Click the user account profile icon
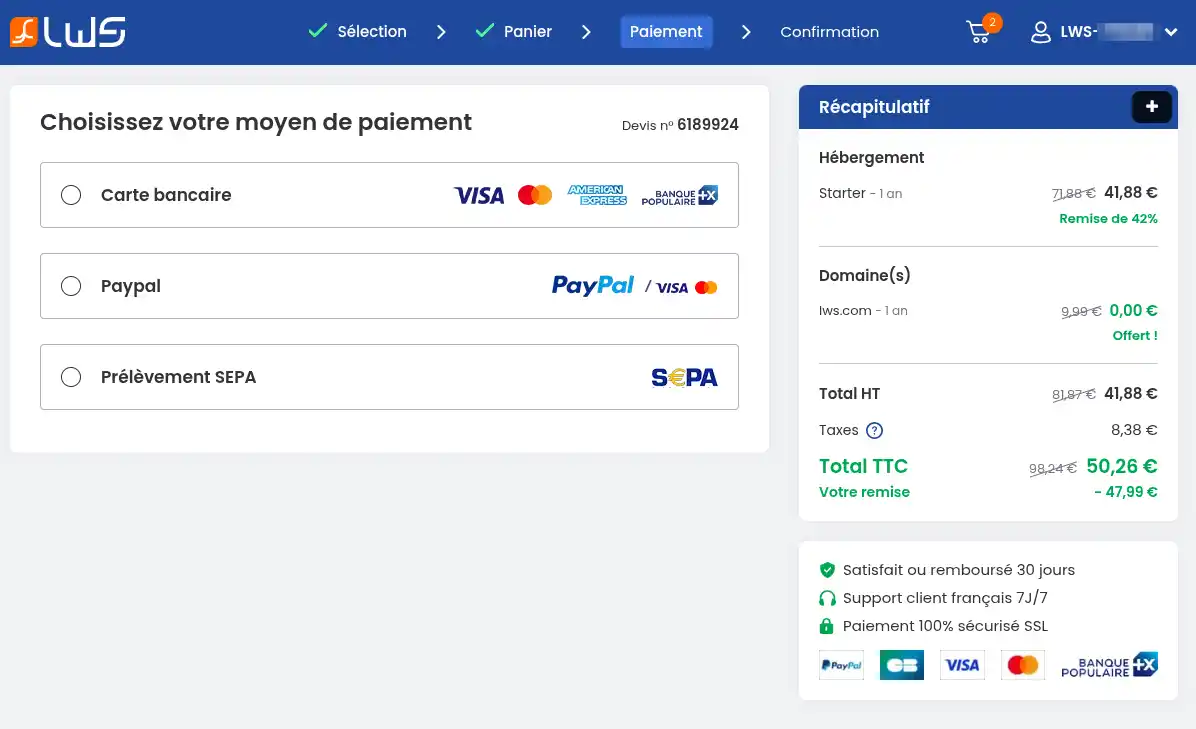The width and height of the screenshot is (1196, 729). click(x=1041, y=32)
